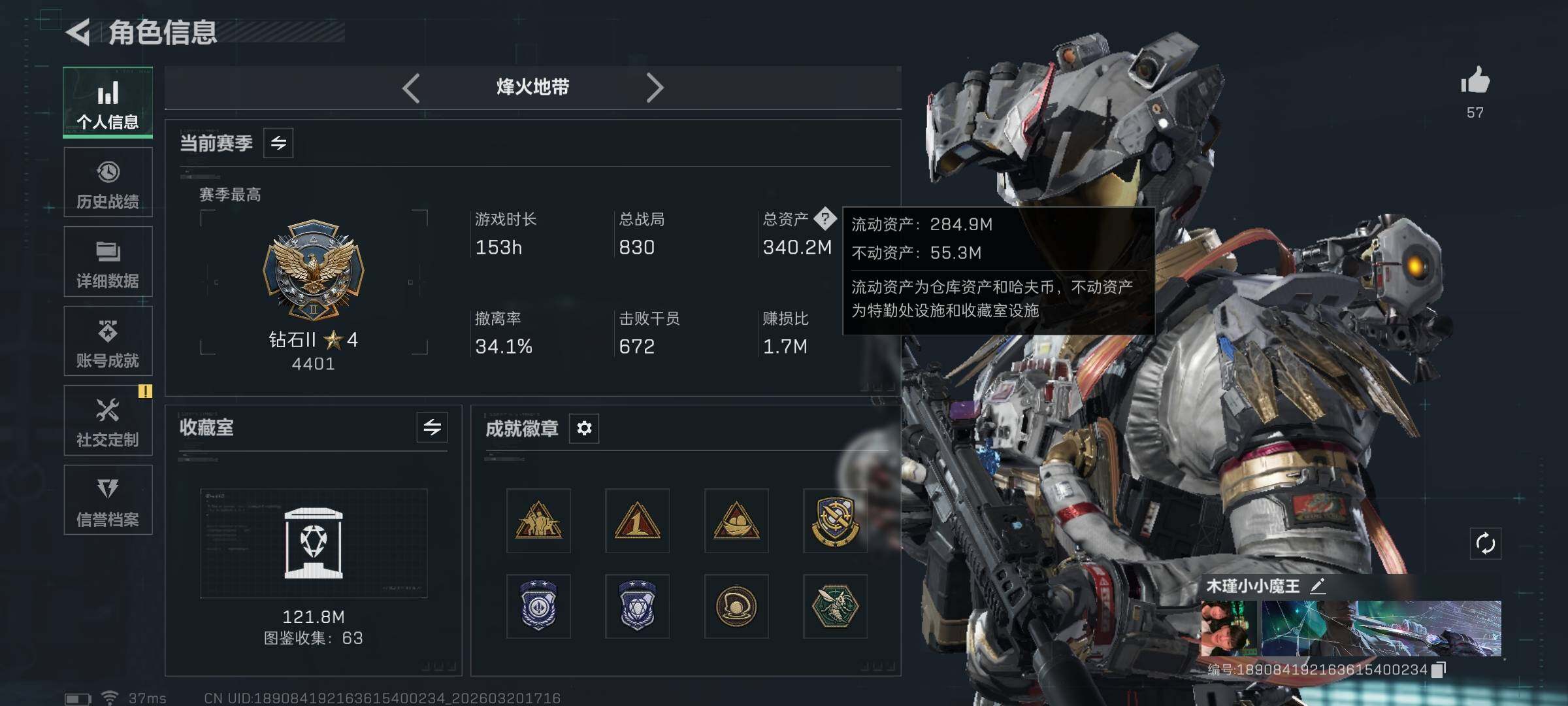Copy the player ID number icon
Viewport: 1568px width, 706px height.
click(1438, 669)
